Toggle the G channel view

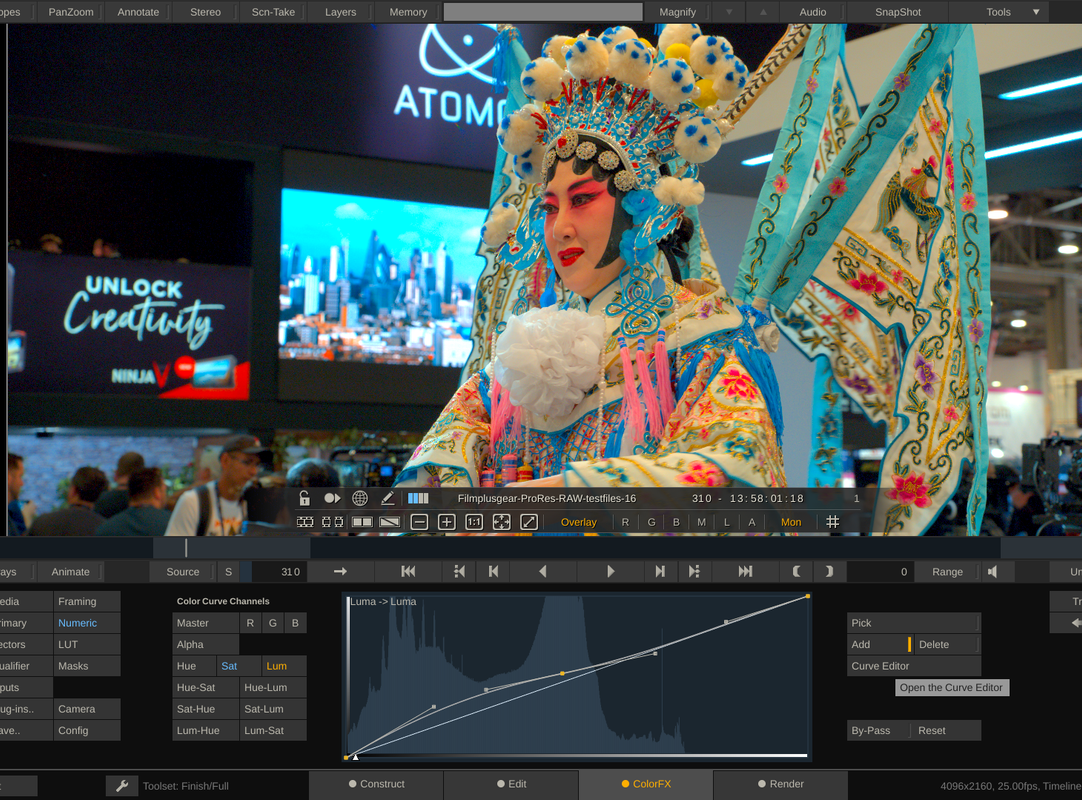(651, 523)
